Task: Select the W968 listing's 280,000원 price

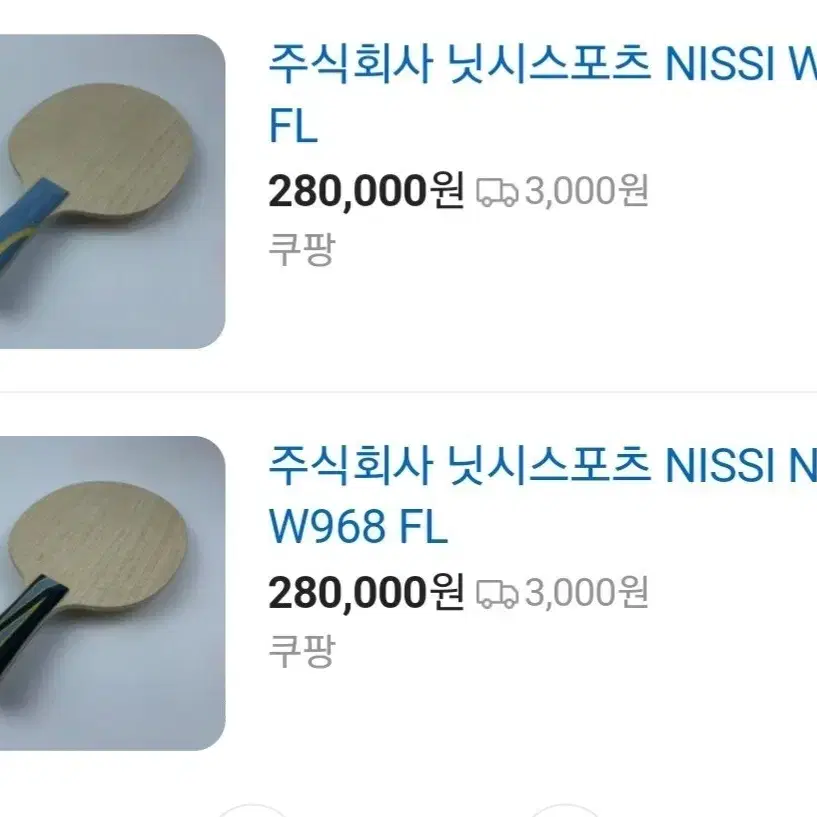Action: point(366,592)
